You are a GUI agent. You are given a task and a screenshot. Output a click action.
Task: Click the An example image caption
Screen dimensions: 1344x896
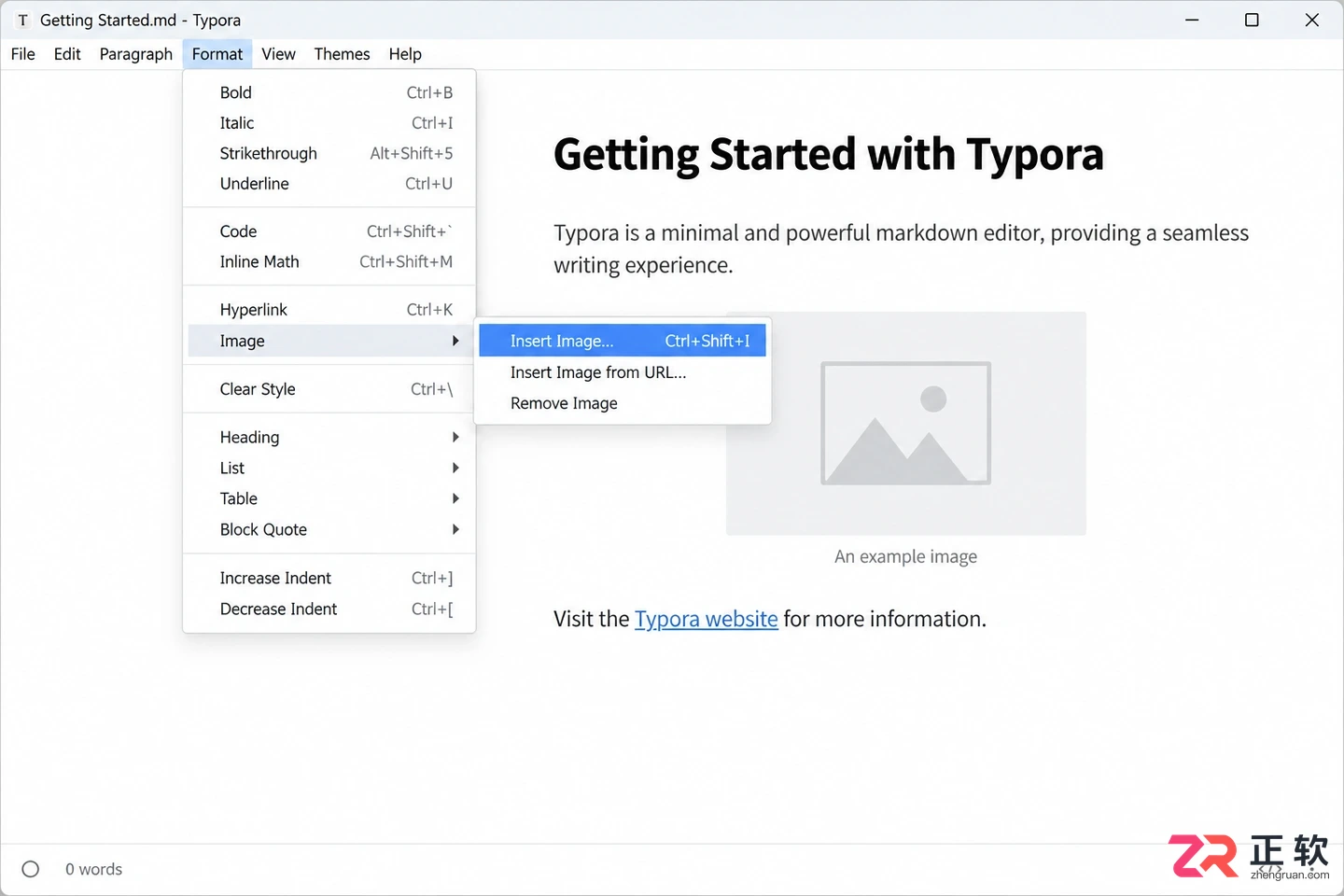[905, 556]
